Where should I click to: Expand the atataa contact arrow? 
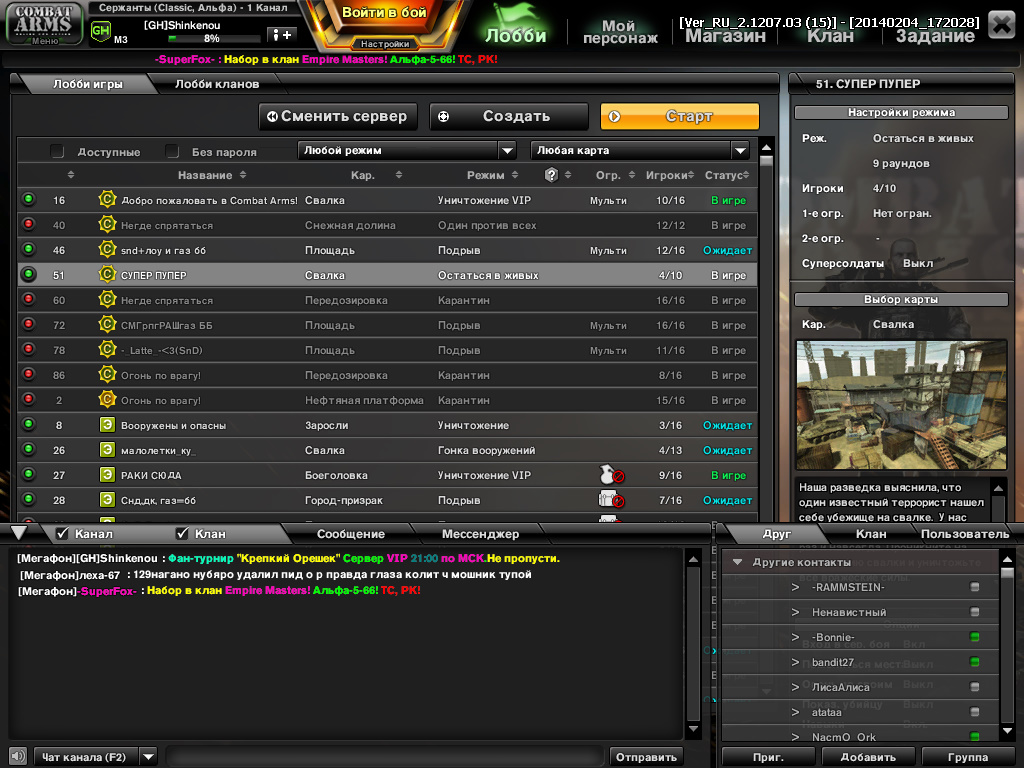pyautogui.click(x=795, y=712)
